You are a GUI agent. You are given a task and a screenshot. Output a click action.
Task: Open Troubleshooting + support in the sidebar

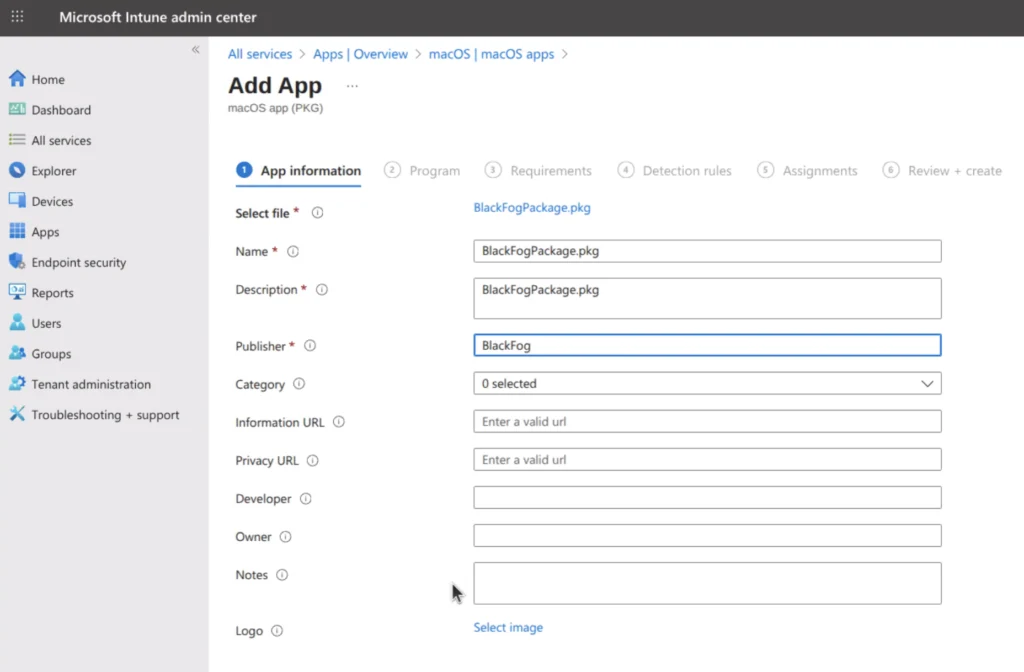[105, 415]
